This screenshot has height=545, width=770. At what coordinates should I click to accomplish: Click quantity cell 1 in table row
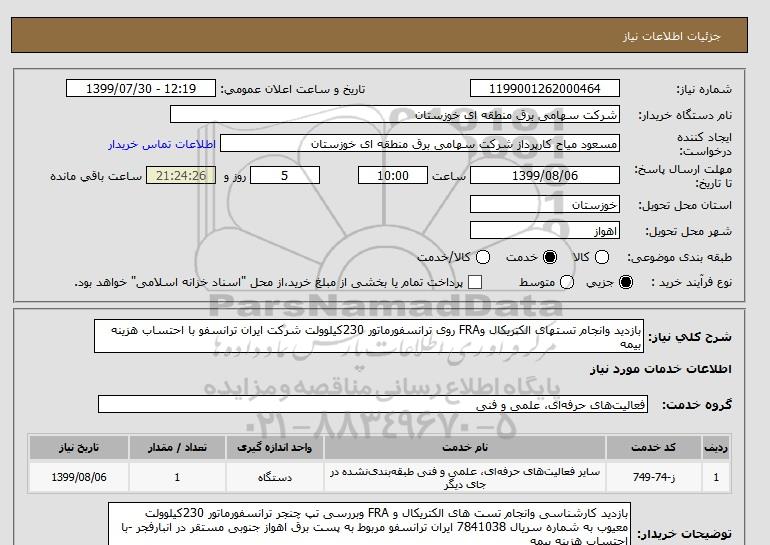177,477
